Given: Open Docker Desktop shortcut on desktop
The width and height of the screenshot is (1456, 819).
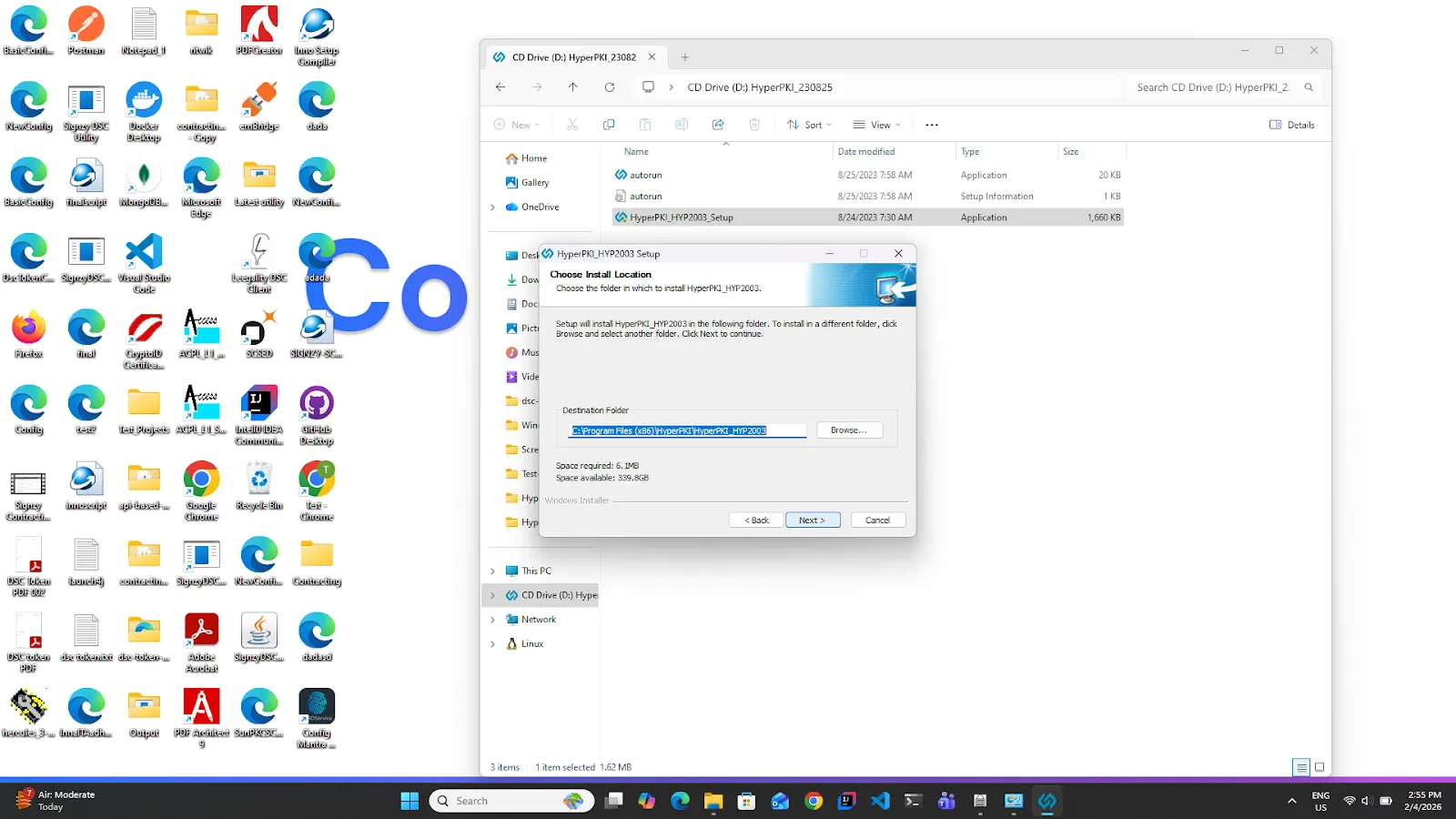Looking at the screenshot, I should pos(144,112).
